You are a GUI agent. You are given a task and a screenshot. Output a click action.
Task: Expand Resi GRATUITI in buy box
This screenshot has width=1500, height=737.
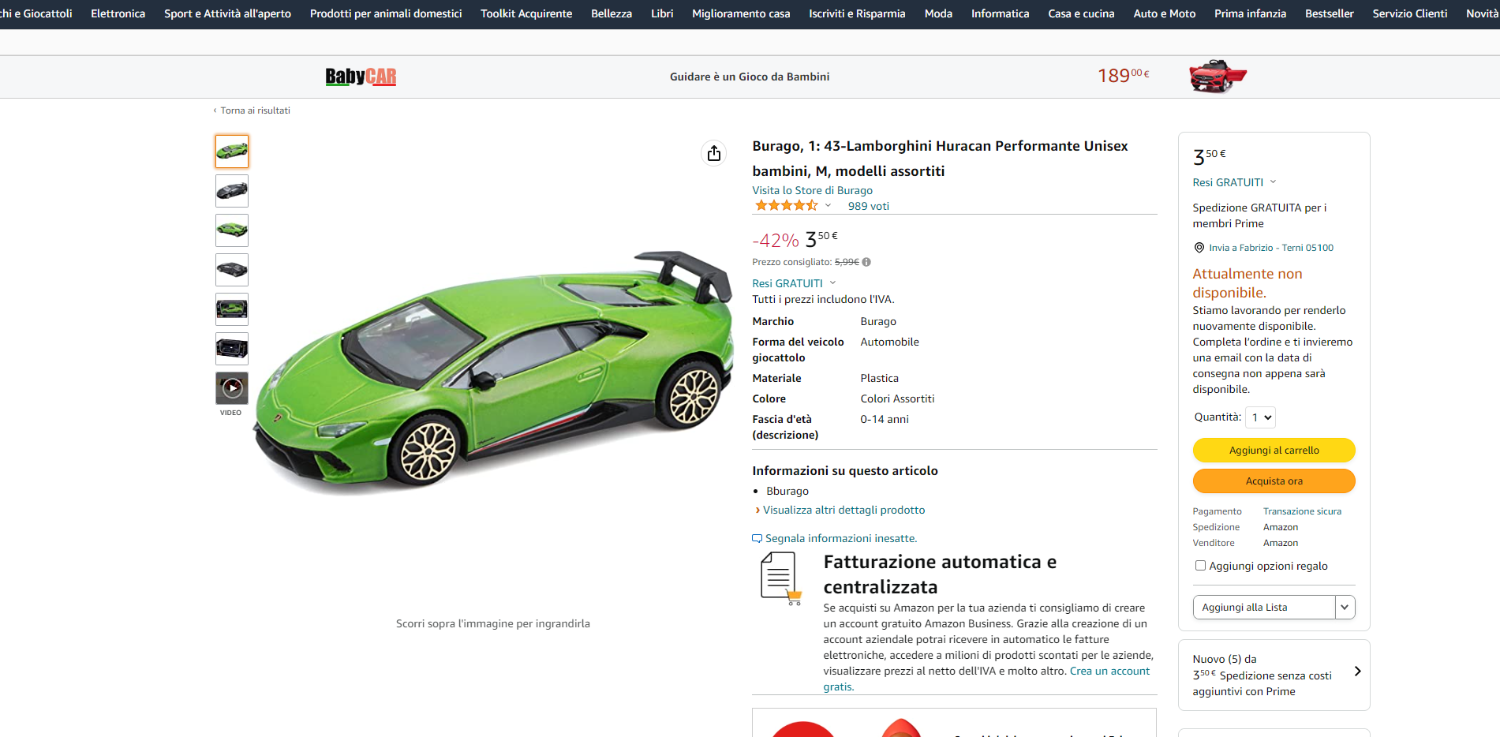click(1234, 182)
